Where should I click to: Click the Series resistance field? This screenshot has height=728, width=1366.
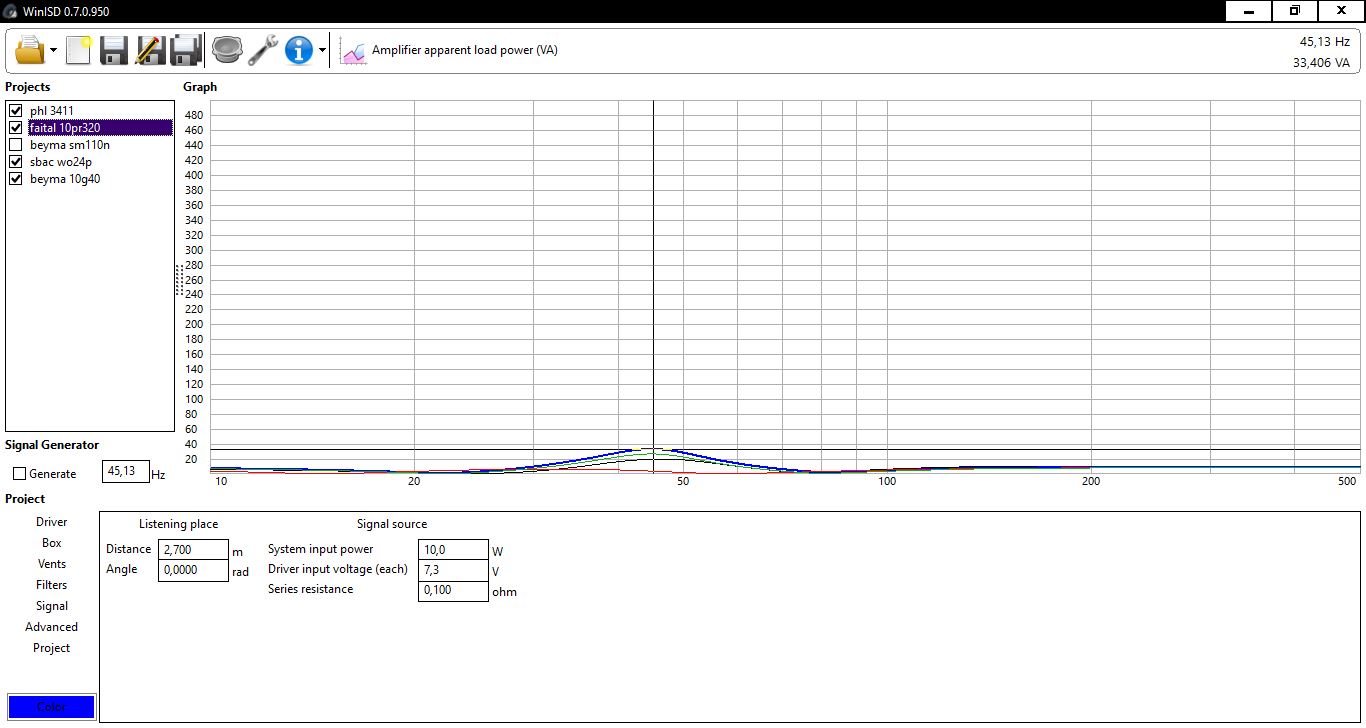tap(453, 590)
